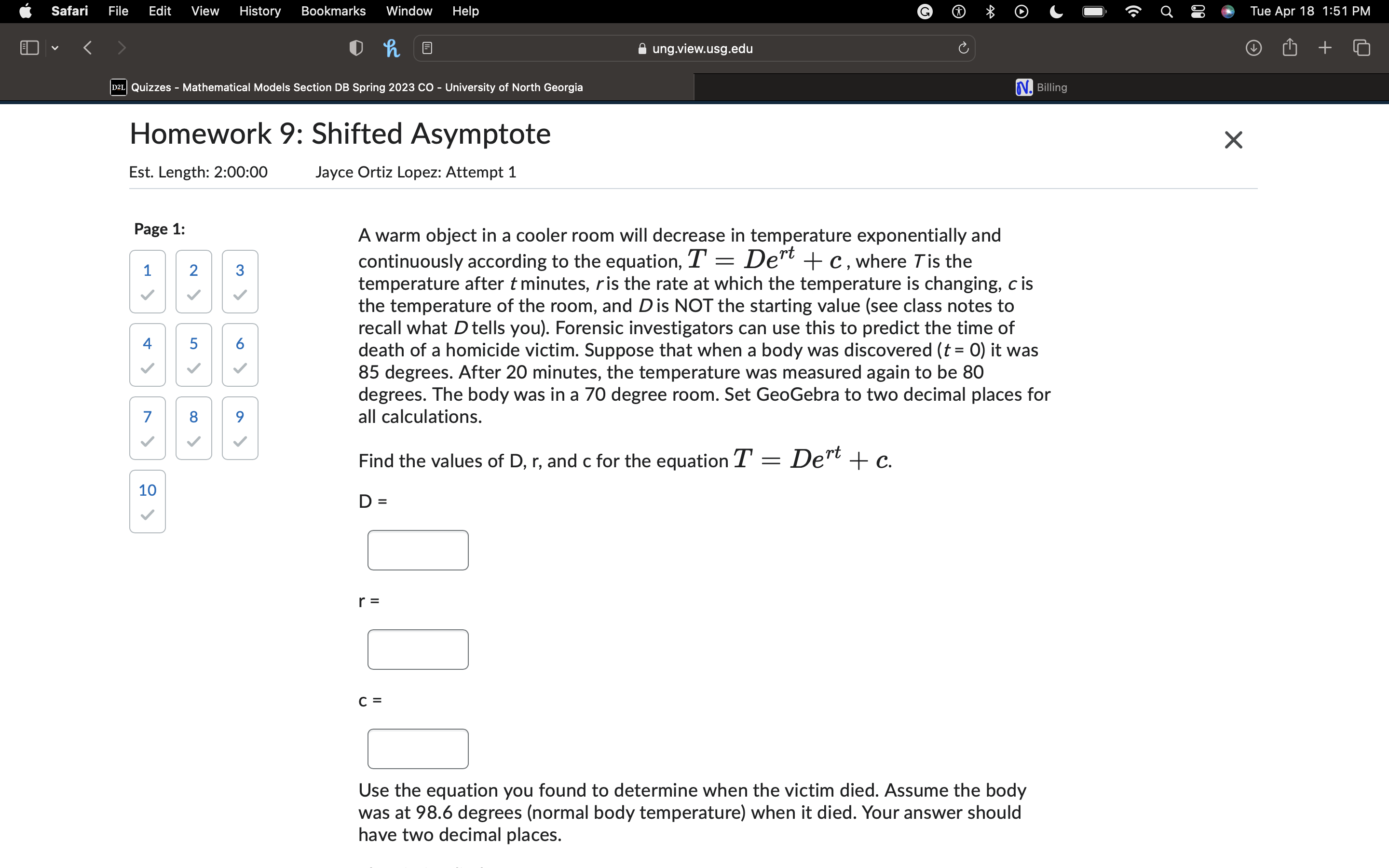Open Spotlight search from the menu bar

(1166, 12)
